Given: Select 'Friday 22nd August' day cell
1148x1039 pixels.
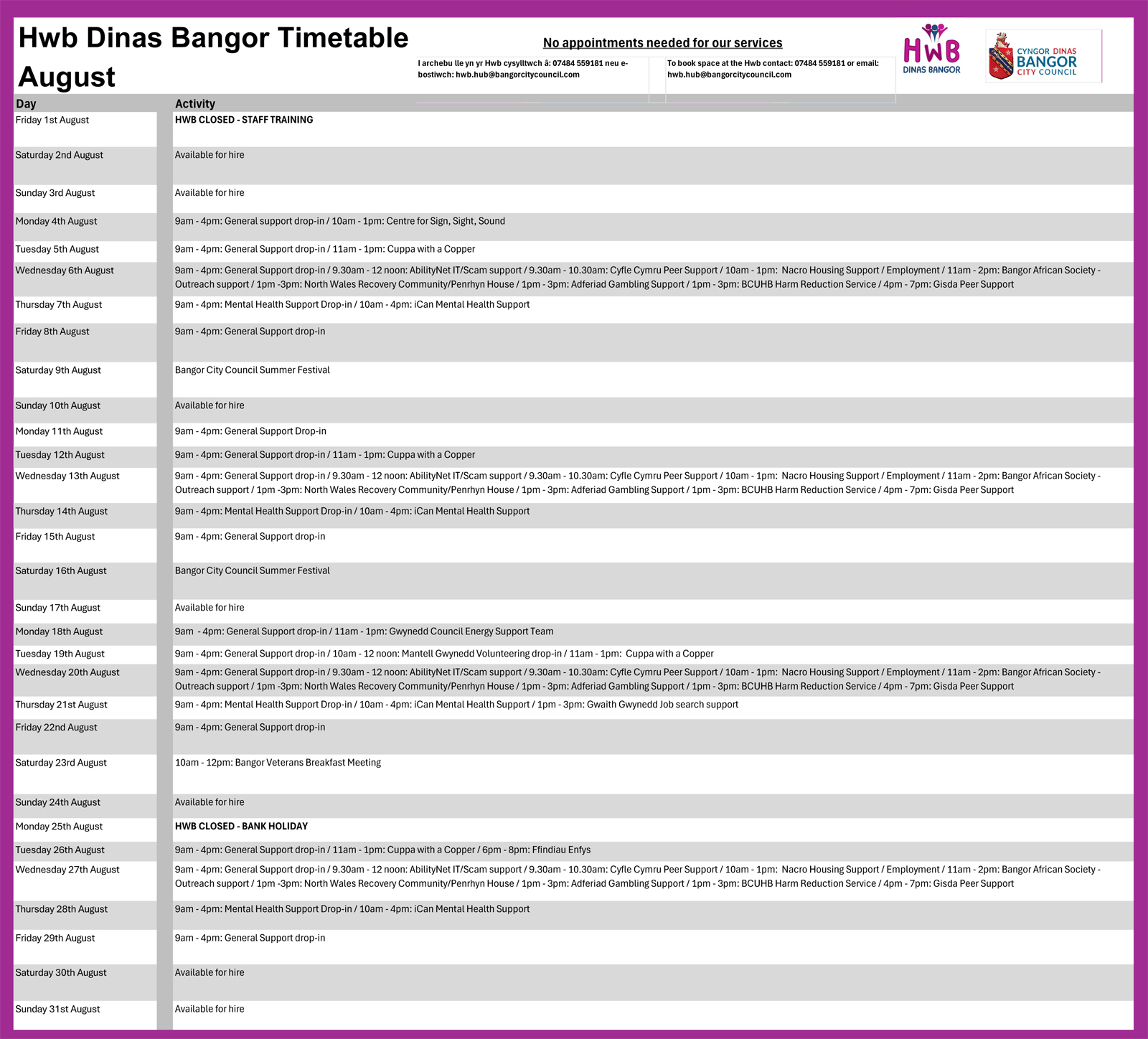Looking at the screenshot, I should pyautogui.click(x=85, y=737).
